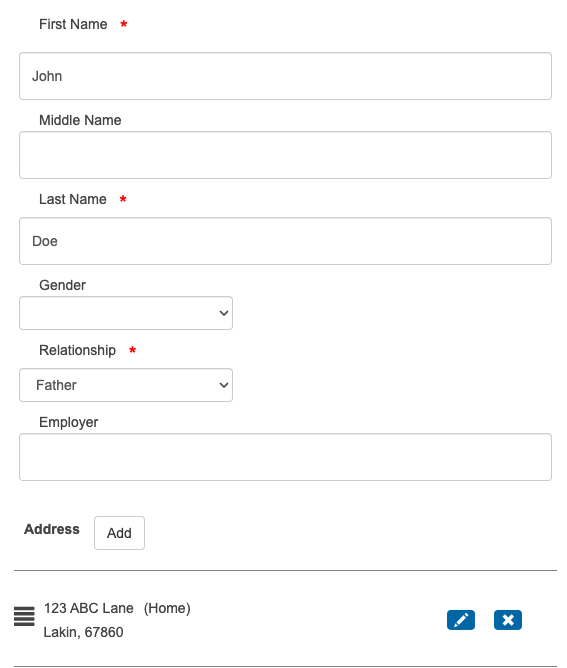567x668 pixels.
Task: Select the Last Name field containing Doe
Action: tap(285, 241)
